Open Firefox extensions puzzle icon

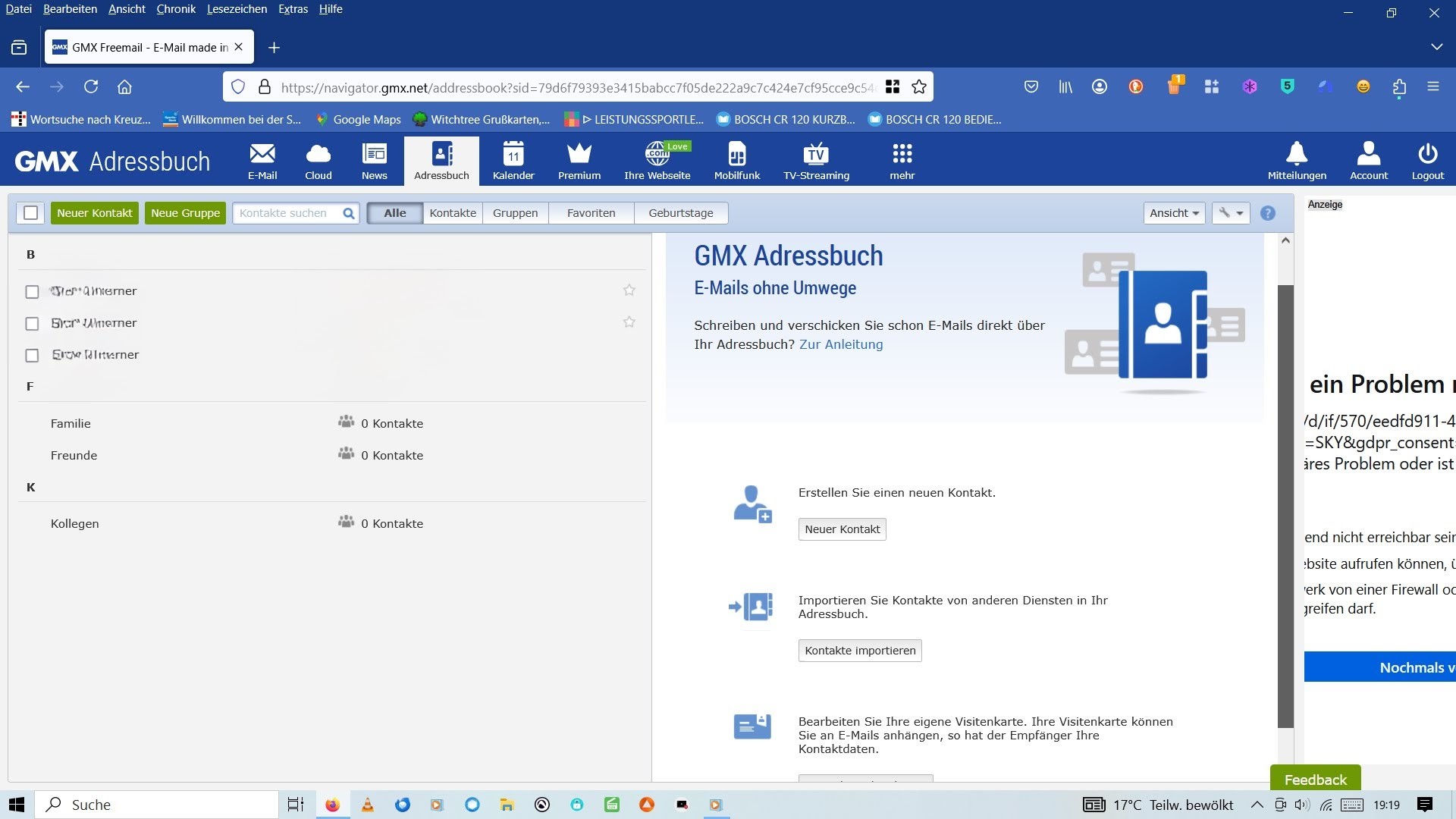1399,87
